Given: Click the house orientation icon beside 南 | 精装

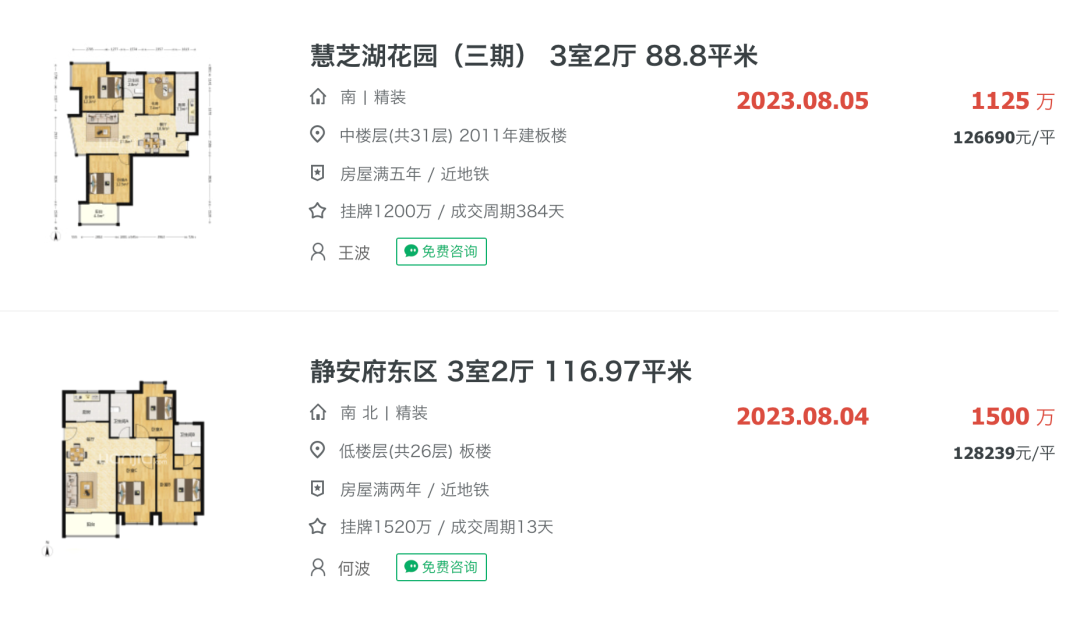Looking at the screenshot, I should (318, 96).
